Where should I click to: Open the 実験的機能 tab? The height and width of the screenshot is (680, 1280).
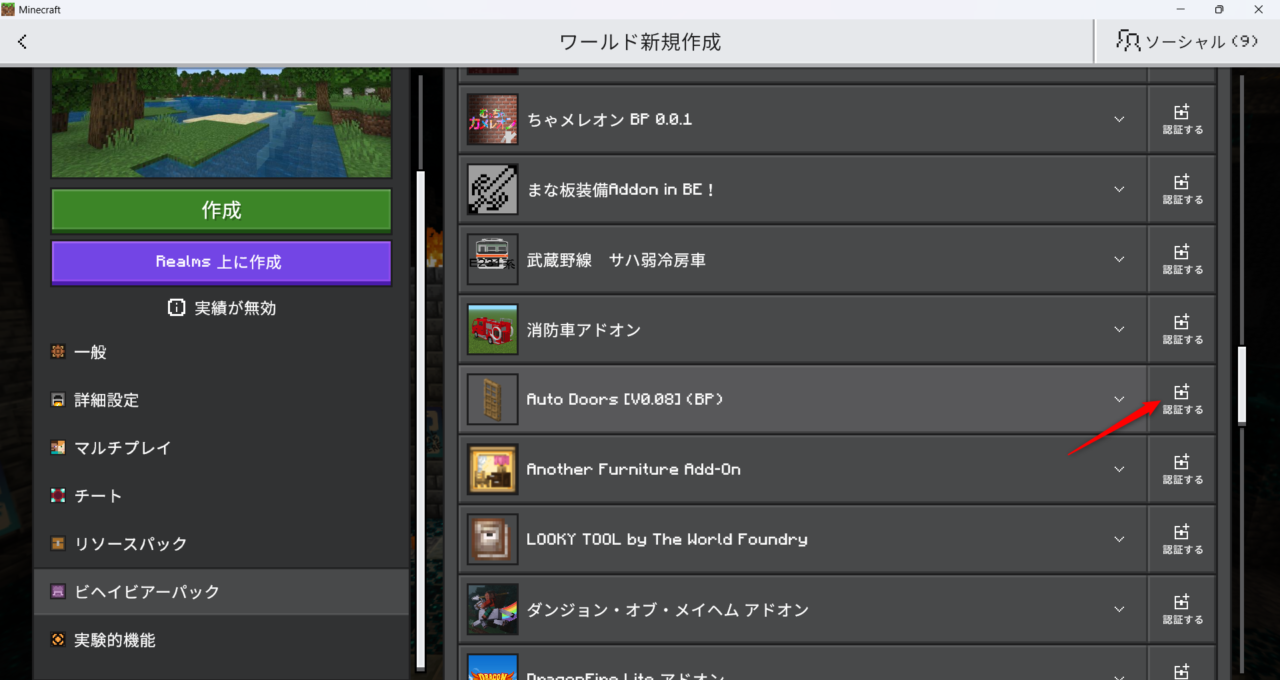tap(221, 640)
